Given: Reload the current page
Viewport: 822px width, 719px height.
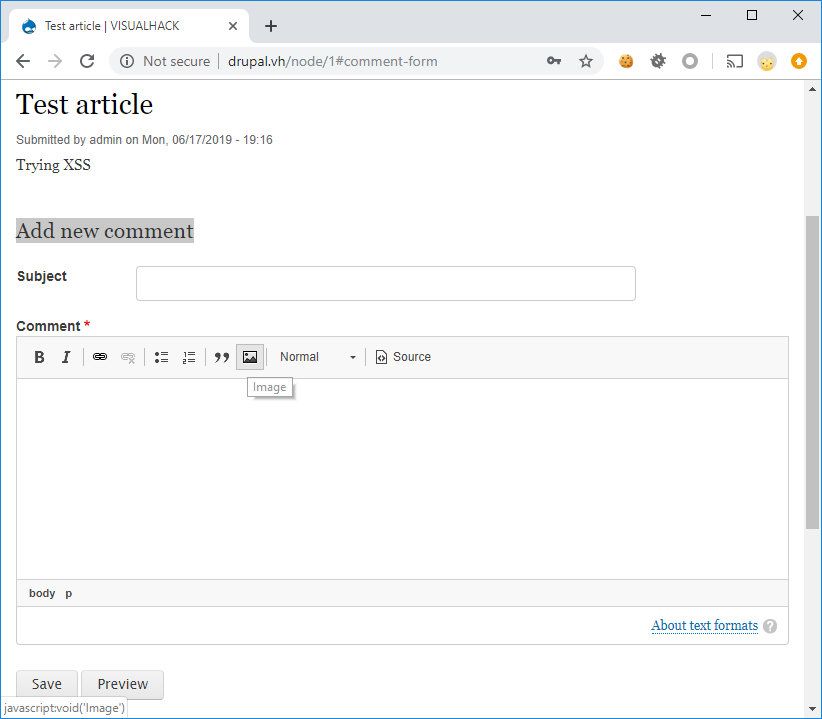Looking at the screenshot, I should click(x=87, y=61).
